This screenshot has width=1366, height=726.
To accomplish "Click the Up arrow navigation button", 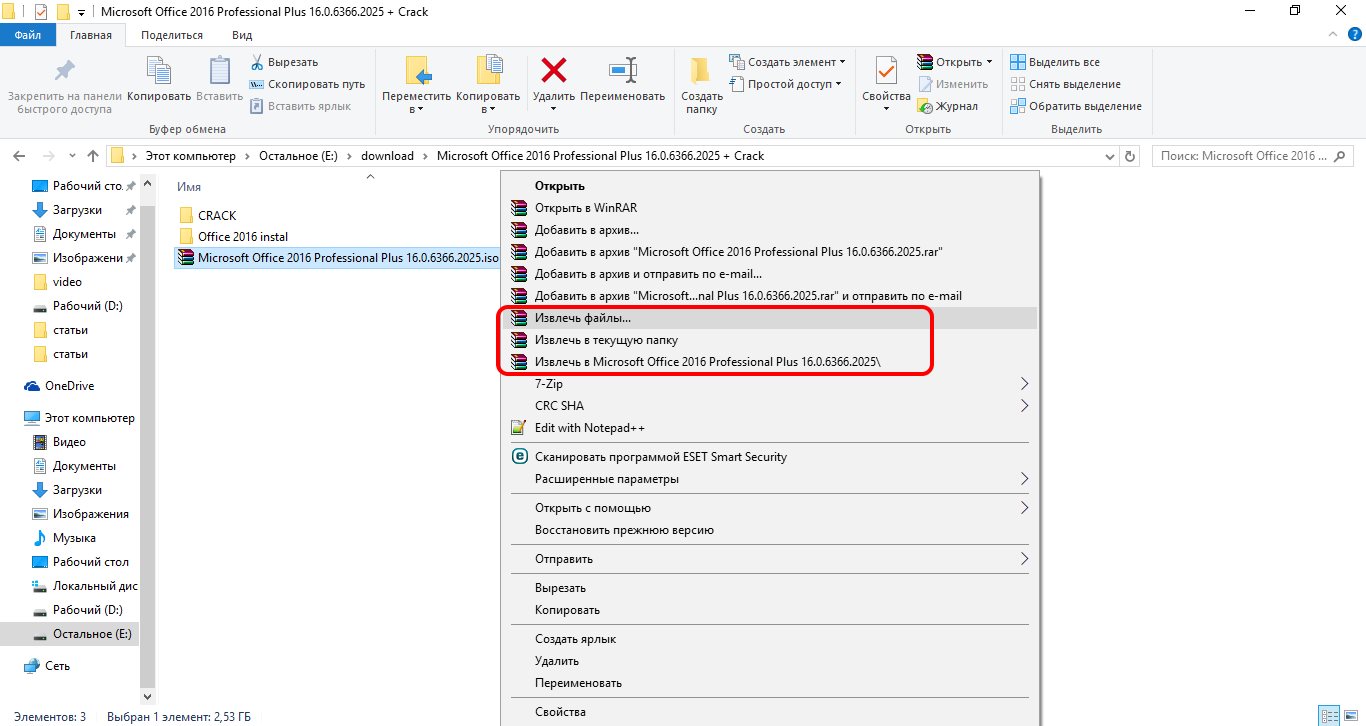I will point(93,156).
